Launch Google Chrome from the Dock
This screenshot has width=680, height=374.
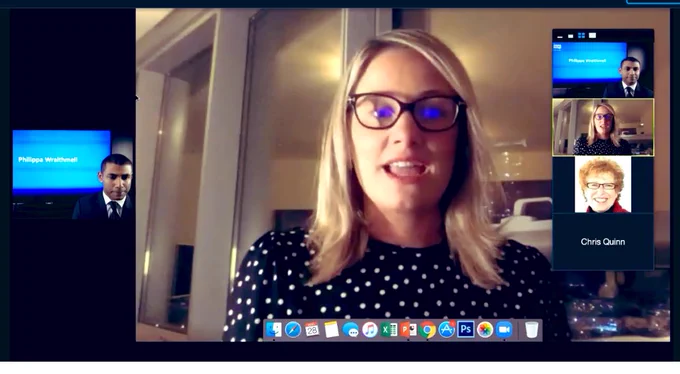click(427, 330)
